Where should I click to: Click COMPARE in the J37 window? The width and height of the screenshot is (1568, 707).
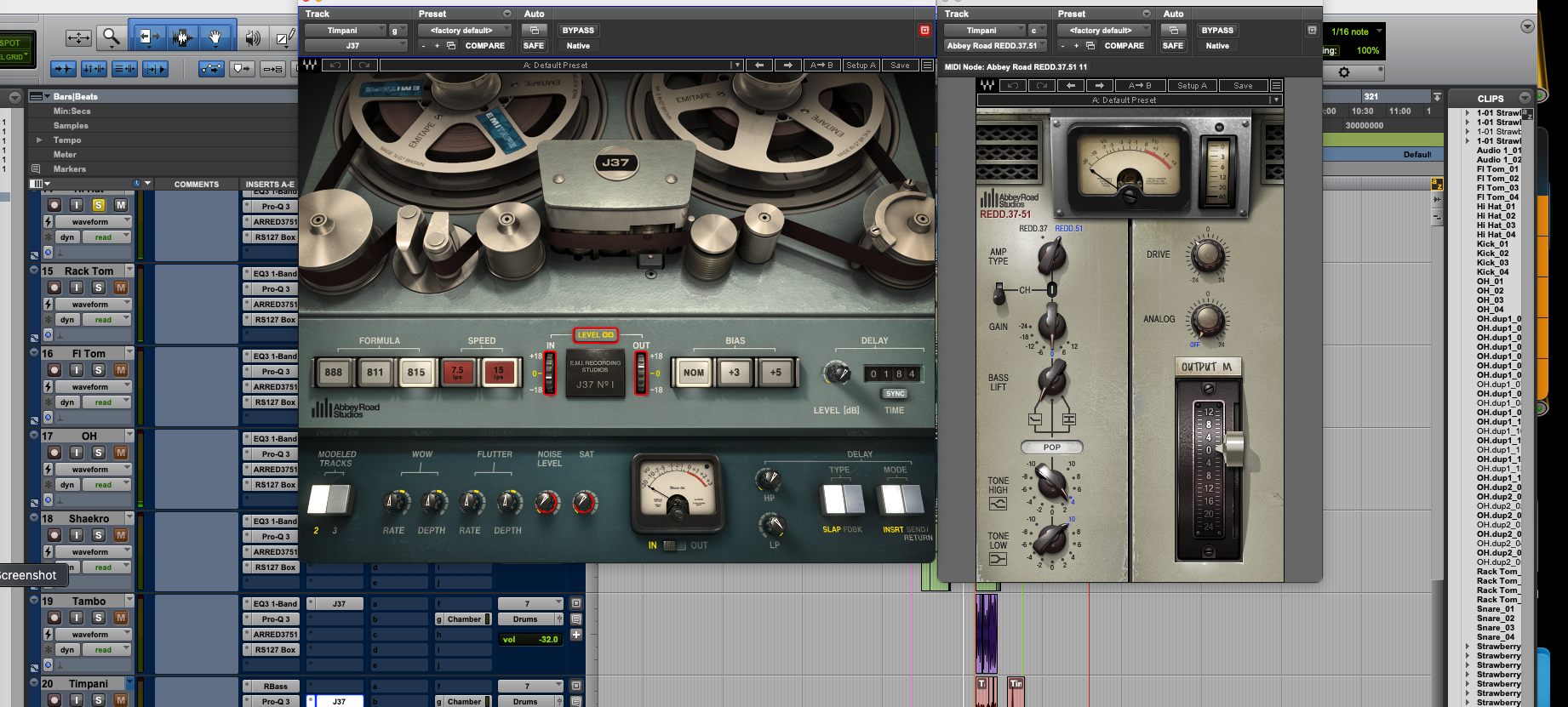[484, 46]
